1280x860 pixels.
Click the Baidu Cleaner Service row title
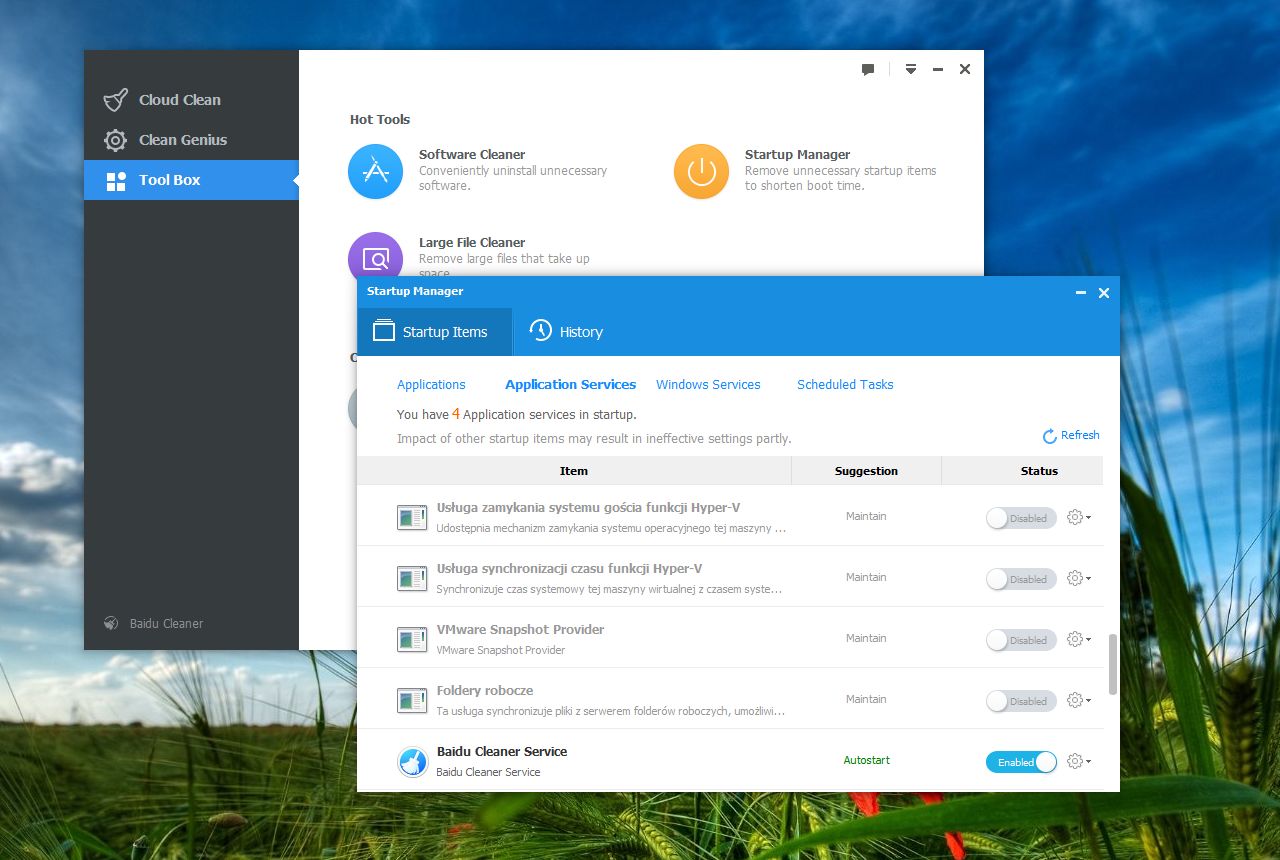(502, 752)
